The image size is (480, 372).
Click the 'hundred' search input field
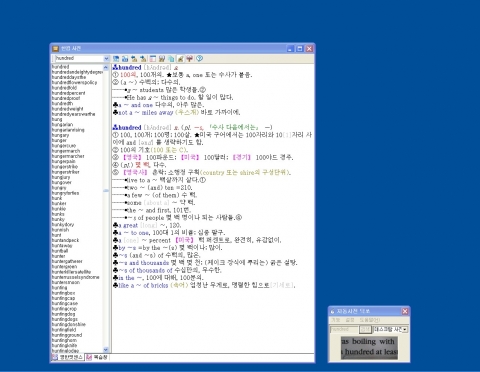pos(79,59)
